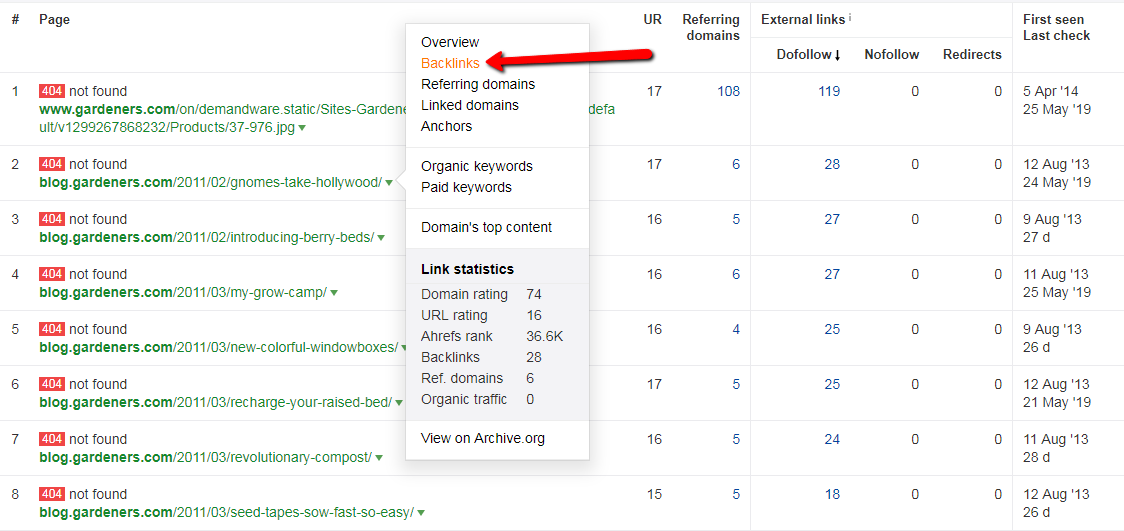Viewport: 1124px width, 531px height.
Task: Open the recharge-your-raised-bed blog link
Action: coord(216,403)
